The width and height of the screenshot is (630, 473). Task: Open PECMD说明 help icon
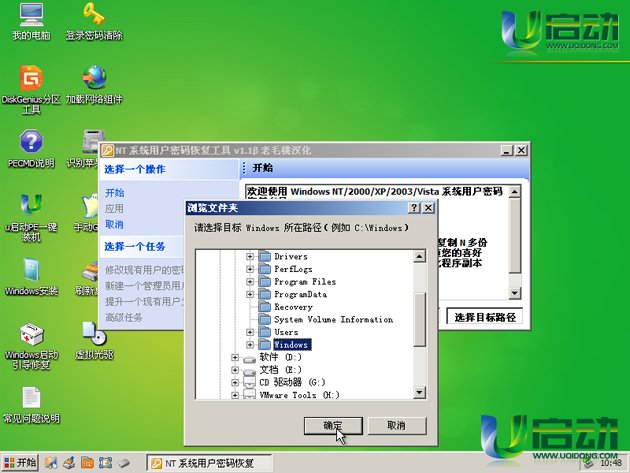coord(31,149)
